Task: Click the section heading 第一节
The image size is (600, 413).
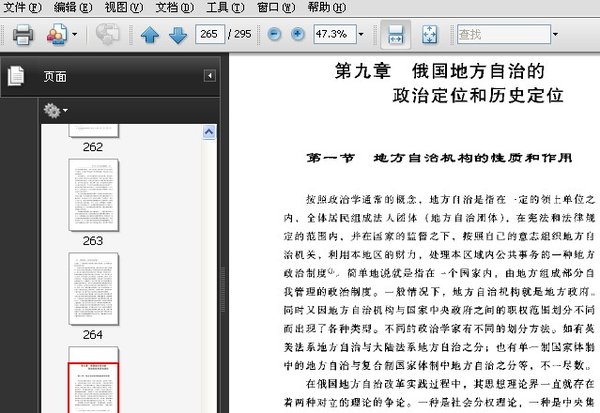Action: (x=331, y=158)
